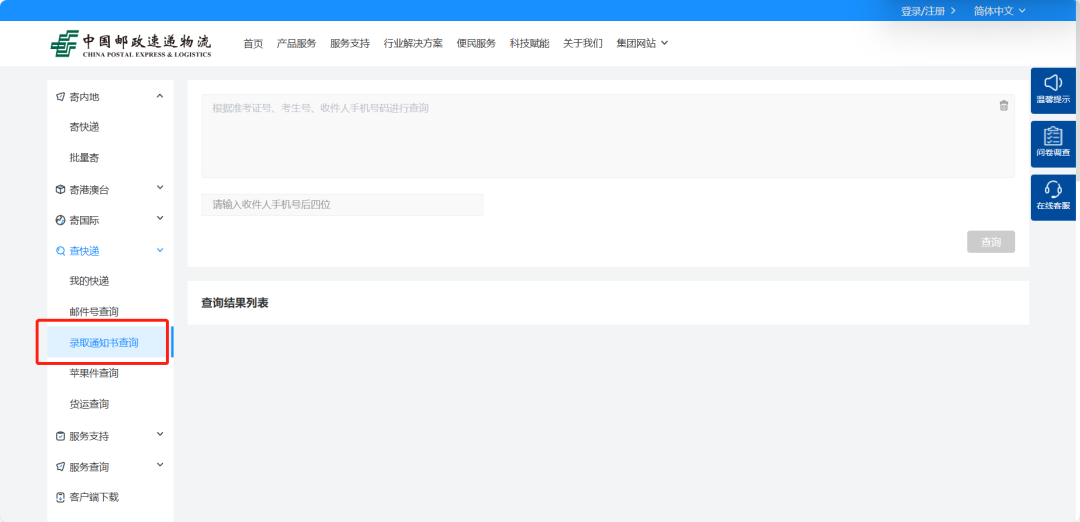Collapse the 寄内地 section chevron
Viewport: 1080px width, 522px height.
coord(160,96)
